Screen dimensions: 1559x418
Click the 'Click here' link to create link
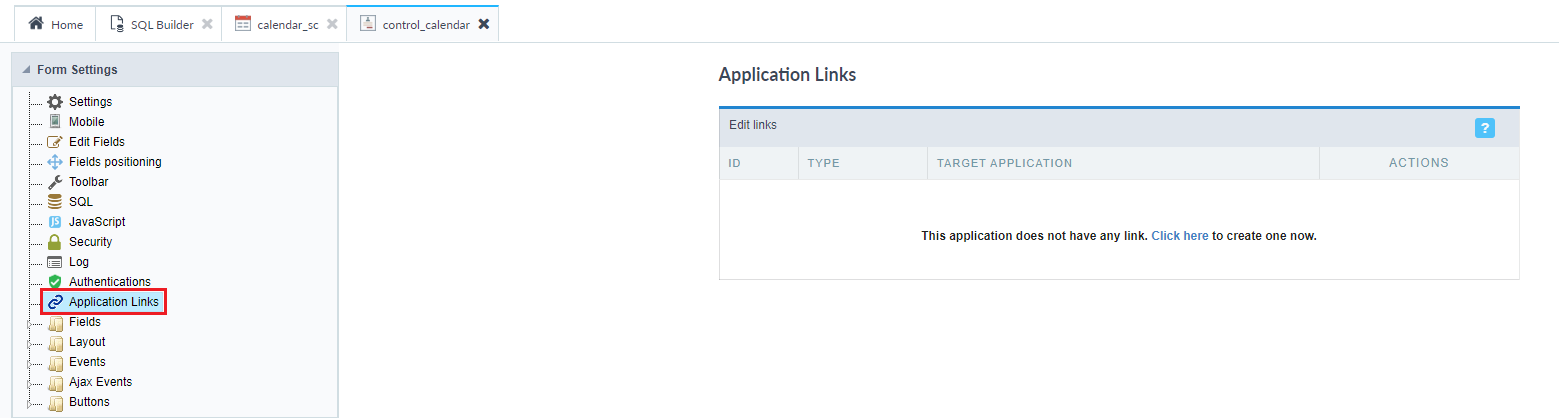pos(1180,237)
